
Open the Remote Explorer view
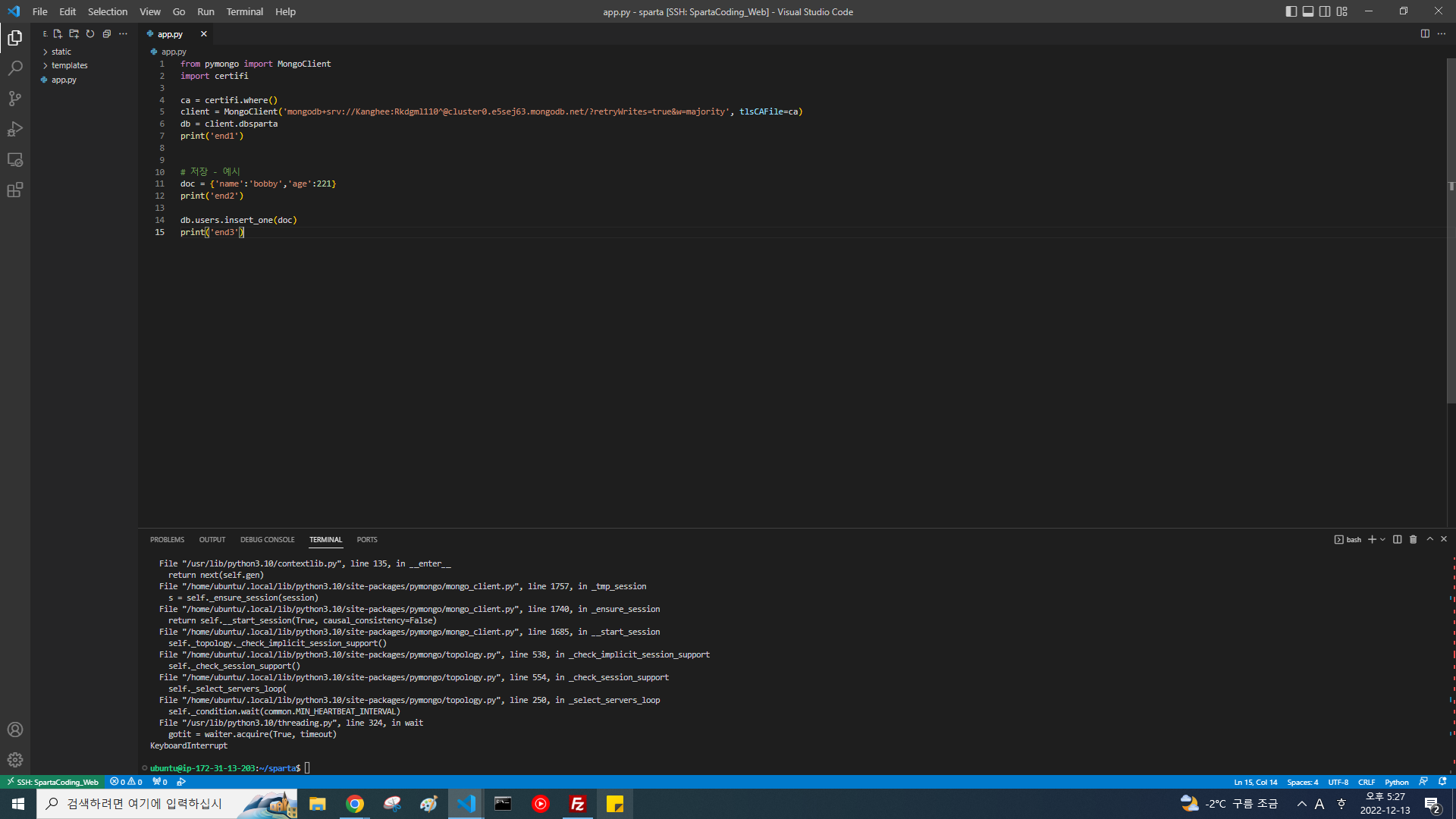(x=15, y=159)
